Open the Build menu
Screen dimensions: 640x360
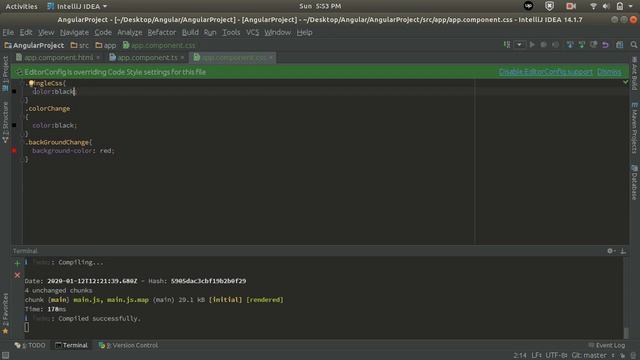[190, 32]
